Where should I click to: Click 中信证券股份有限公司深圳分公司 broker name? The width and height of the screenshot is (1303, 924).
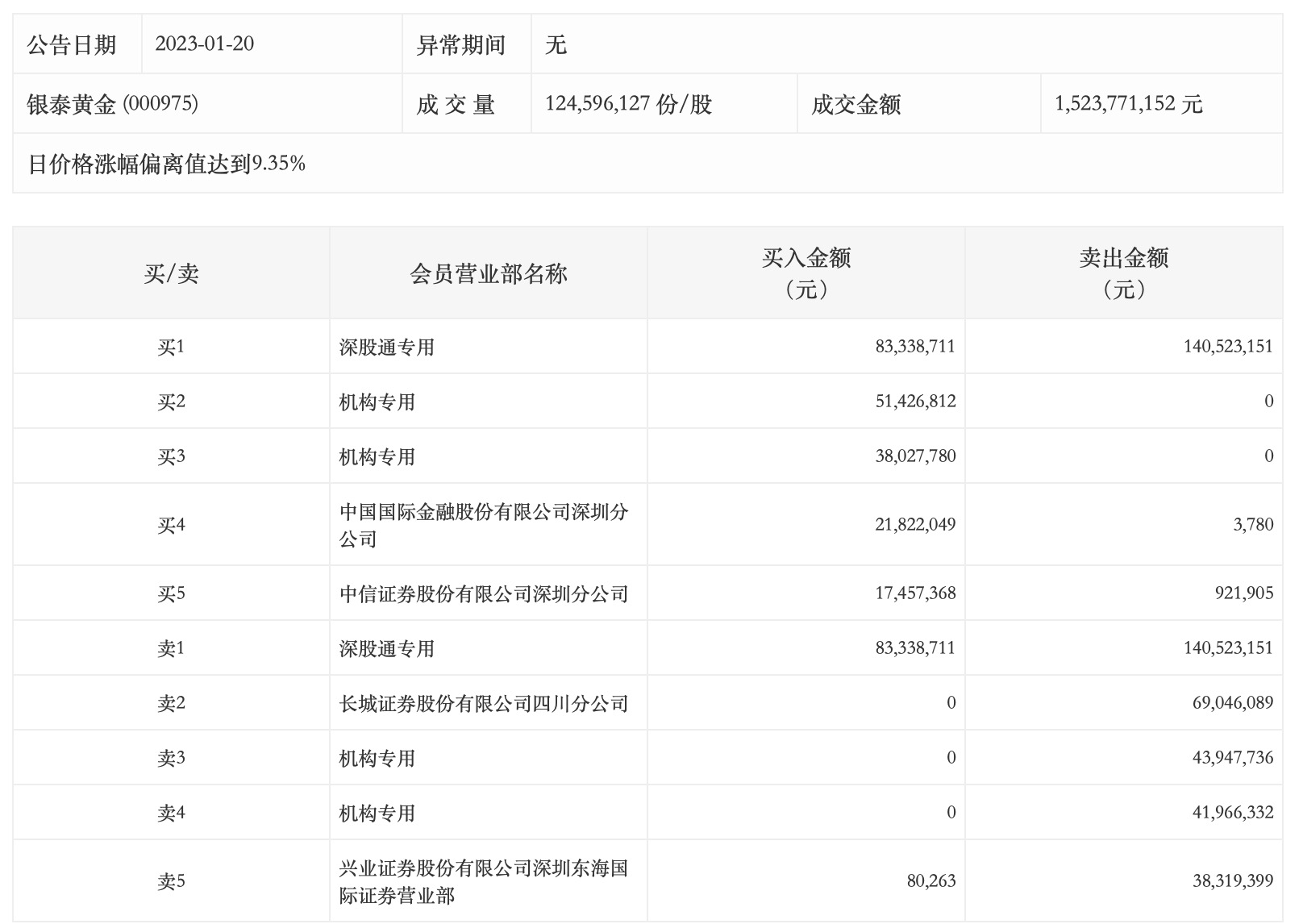coord(484,594)
